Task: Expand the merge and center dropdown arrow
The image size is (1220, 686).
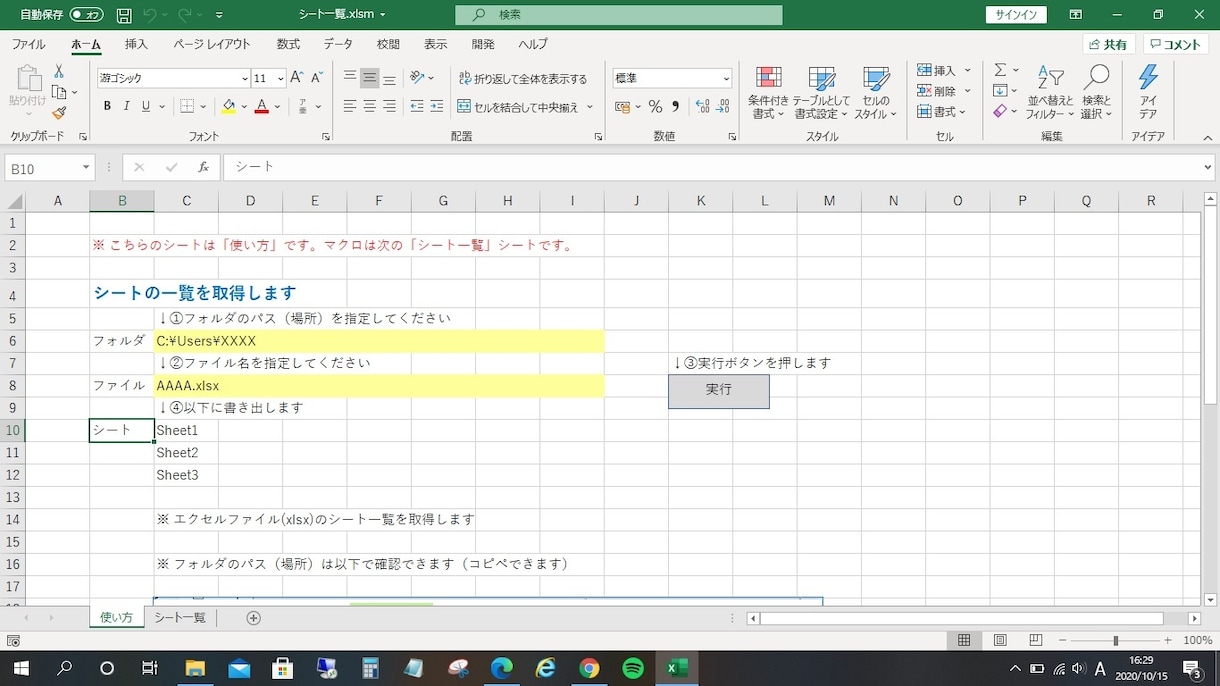Action: (590, 106)
